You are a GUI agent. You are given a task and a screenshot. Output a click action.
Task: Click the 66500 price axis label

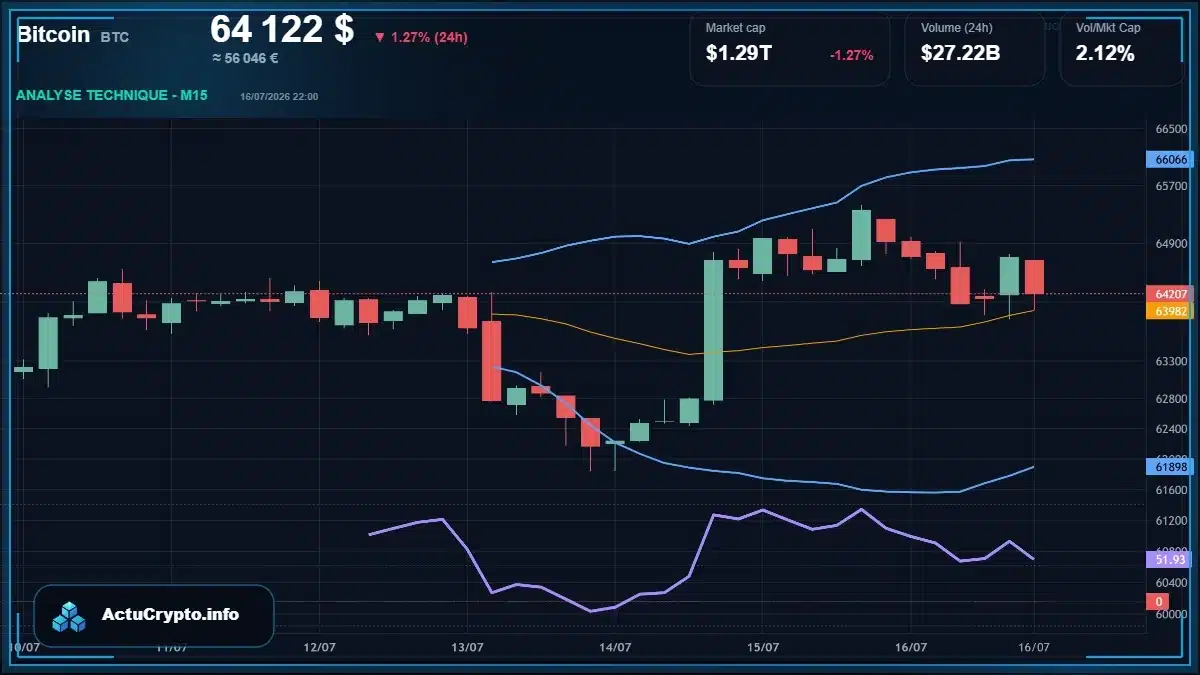tap(1171, 129)
